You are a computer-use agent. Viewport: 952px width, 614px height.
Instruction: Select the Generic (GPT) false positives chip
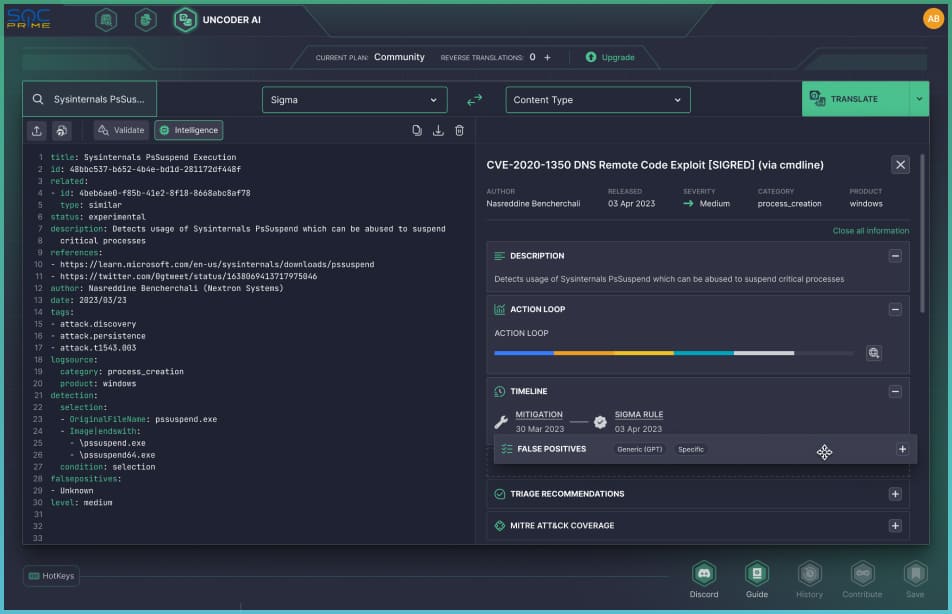pos(640,449)
